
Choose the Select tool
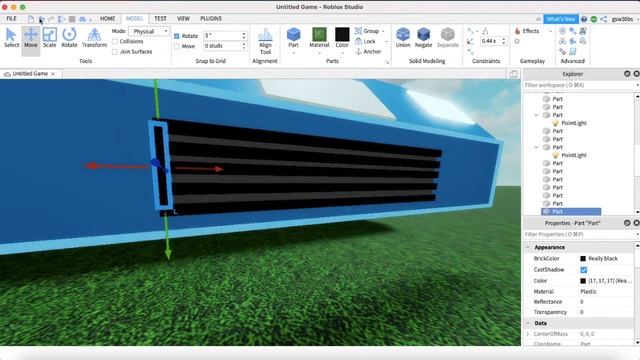coord(11,38)
